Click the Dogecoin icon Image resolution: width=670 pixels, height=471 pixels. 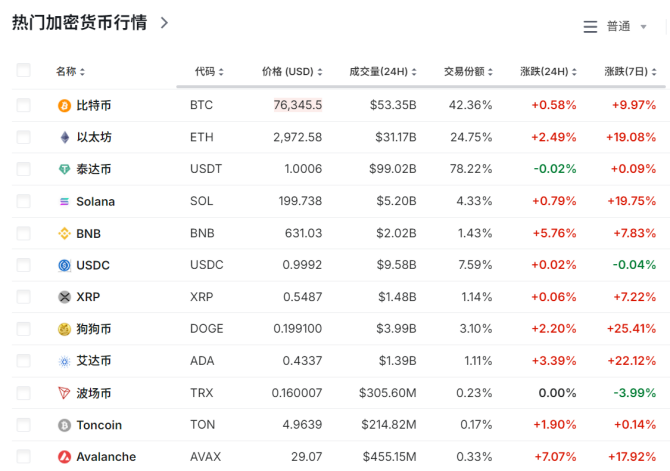[x=65, y=329]
